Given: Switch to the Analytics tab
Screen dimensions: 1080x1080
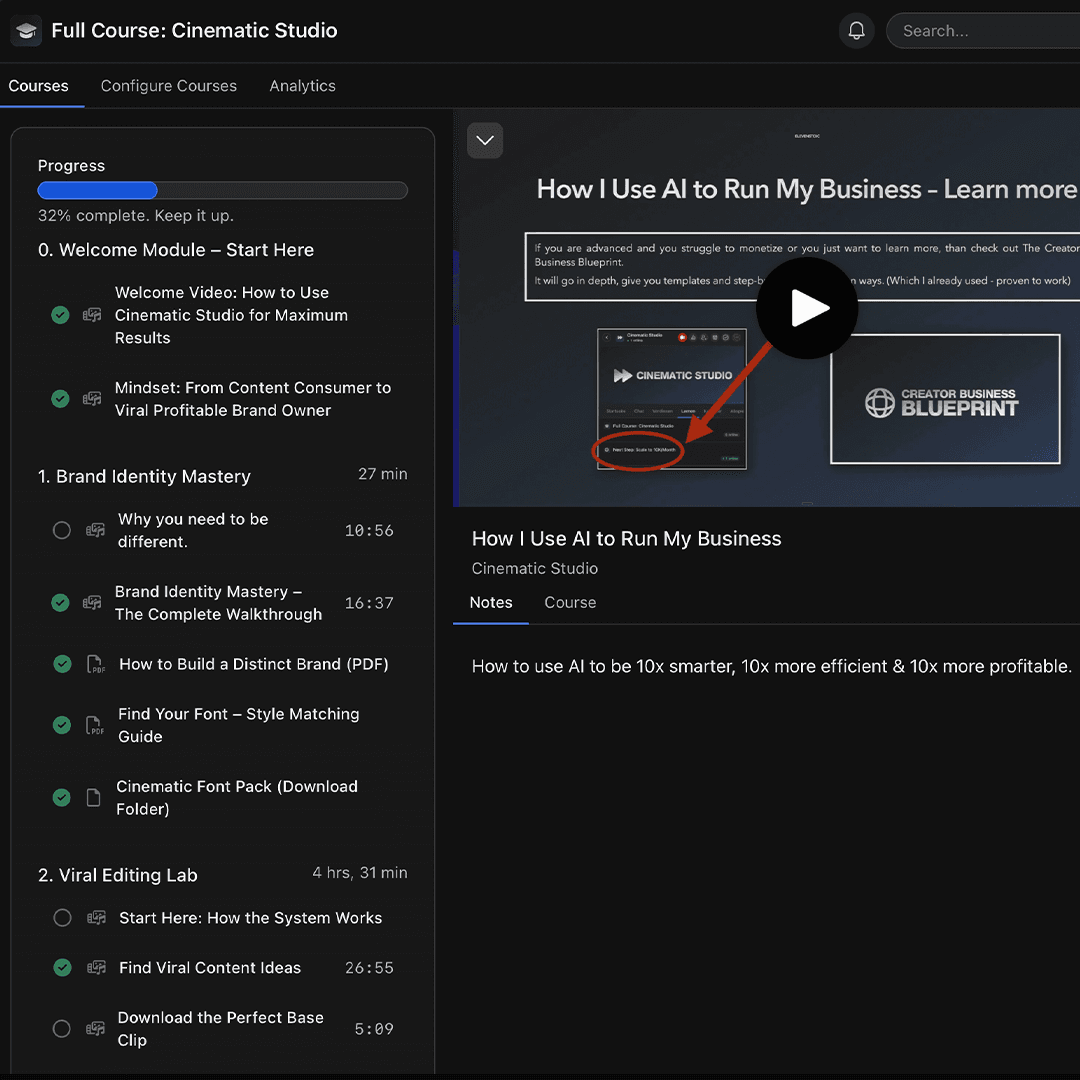Looking at the screenshot, I should 302,86.
